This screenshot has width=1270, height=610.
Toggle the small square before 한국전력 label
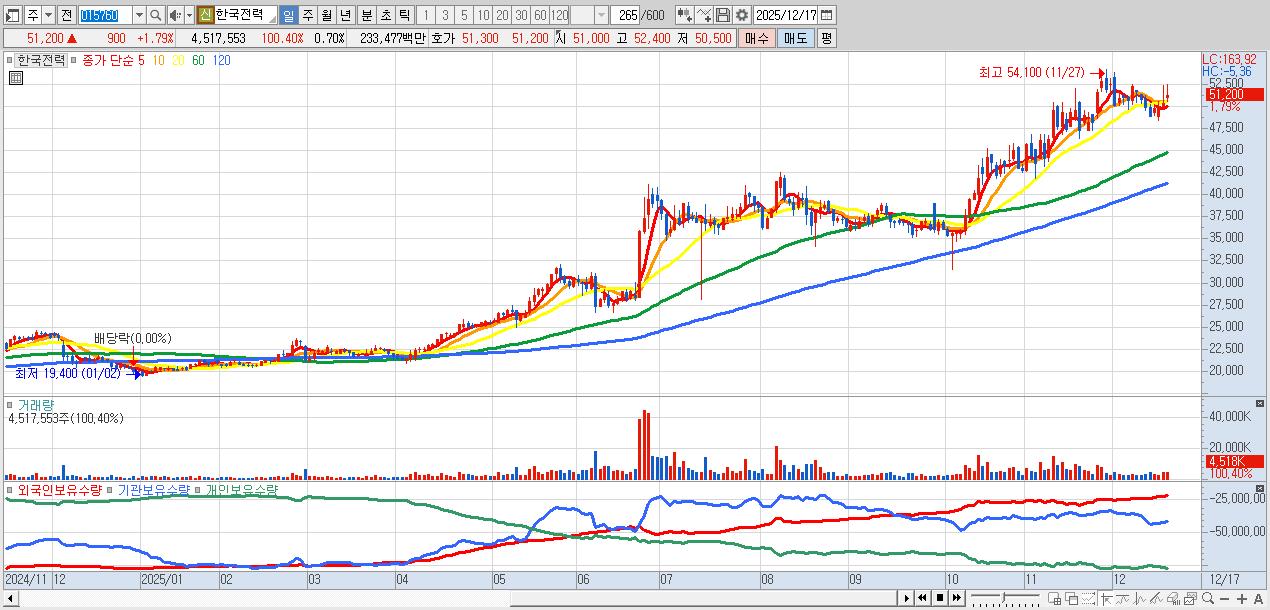10,60
